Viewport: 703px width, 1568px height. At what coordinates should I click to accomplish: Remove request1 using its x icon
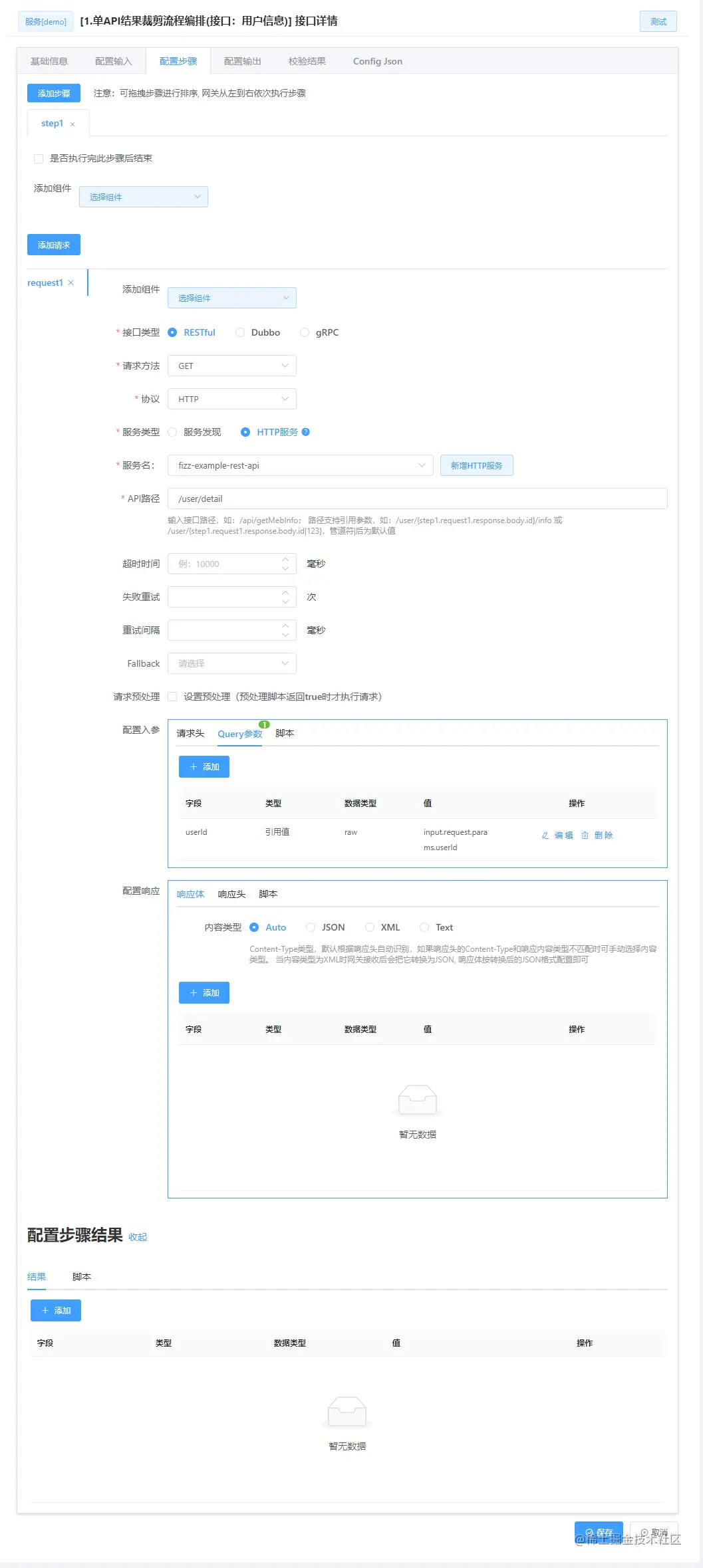tap(70, 282)
